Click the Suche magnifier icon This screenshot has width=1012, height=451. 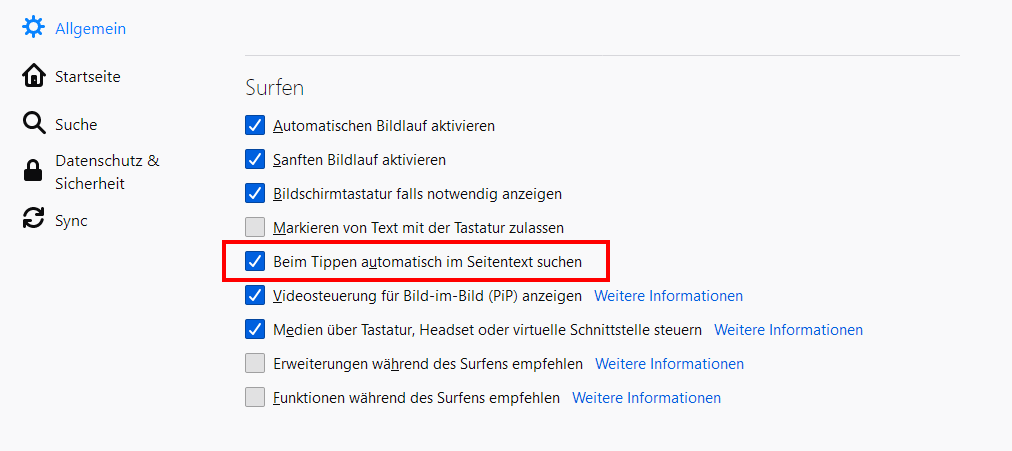click(x=34, y=124)
